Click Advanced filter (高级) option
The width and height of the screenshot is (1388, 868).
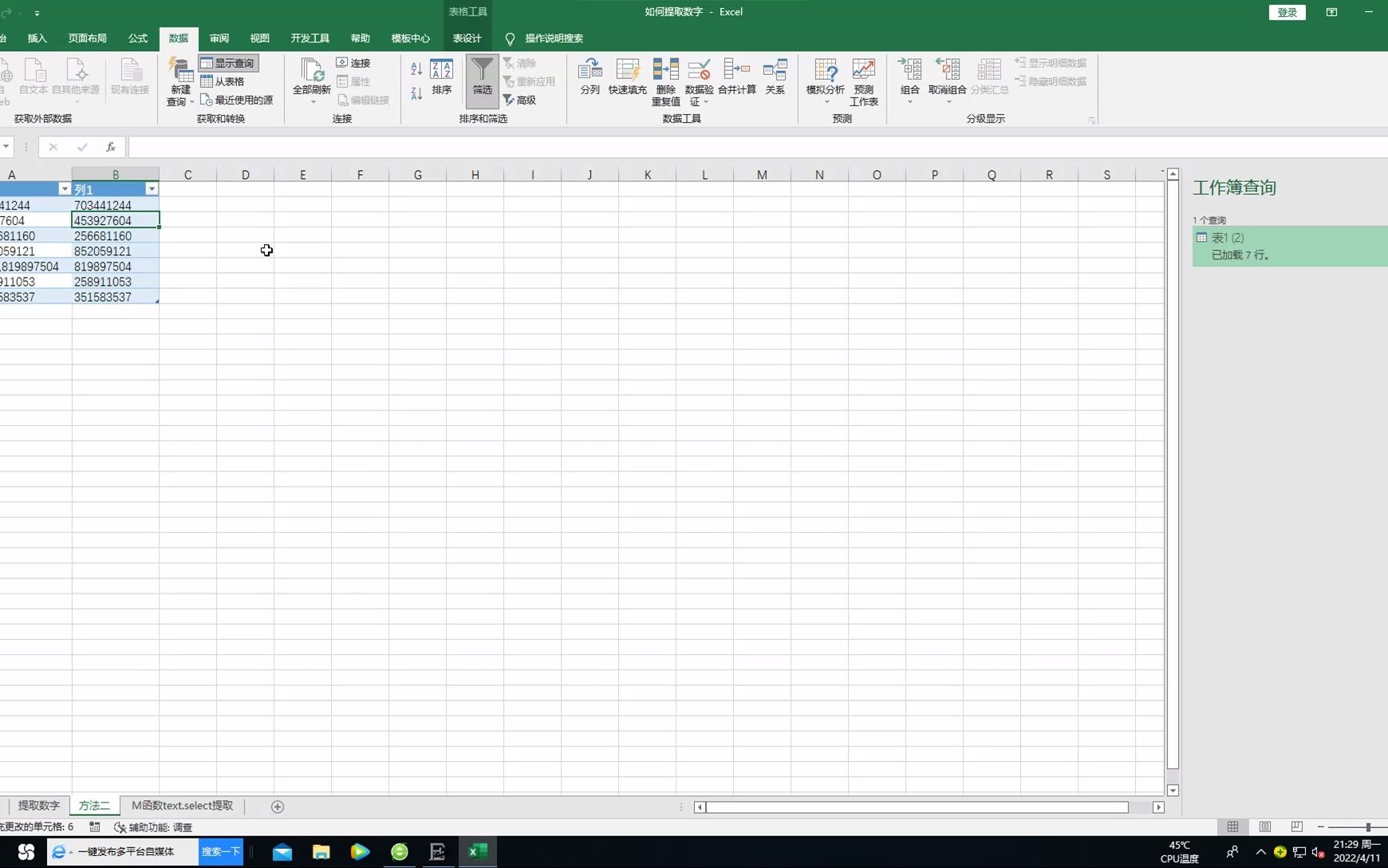click(519, 100)
